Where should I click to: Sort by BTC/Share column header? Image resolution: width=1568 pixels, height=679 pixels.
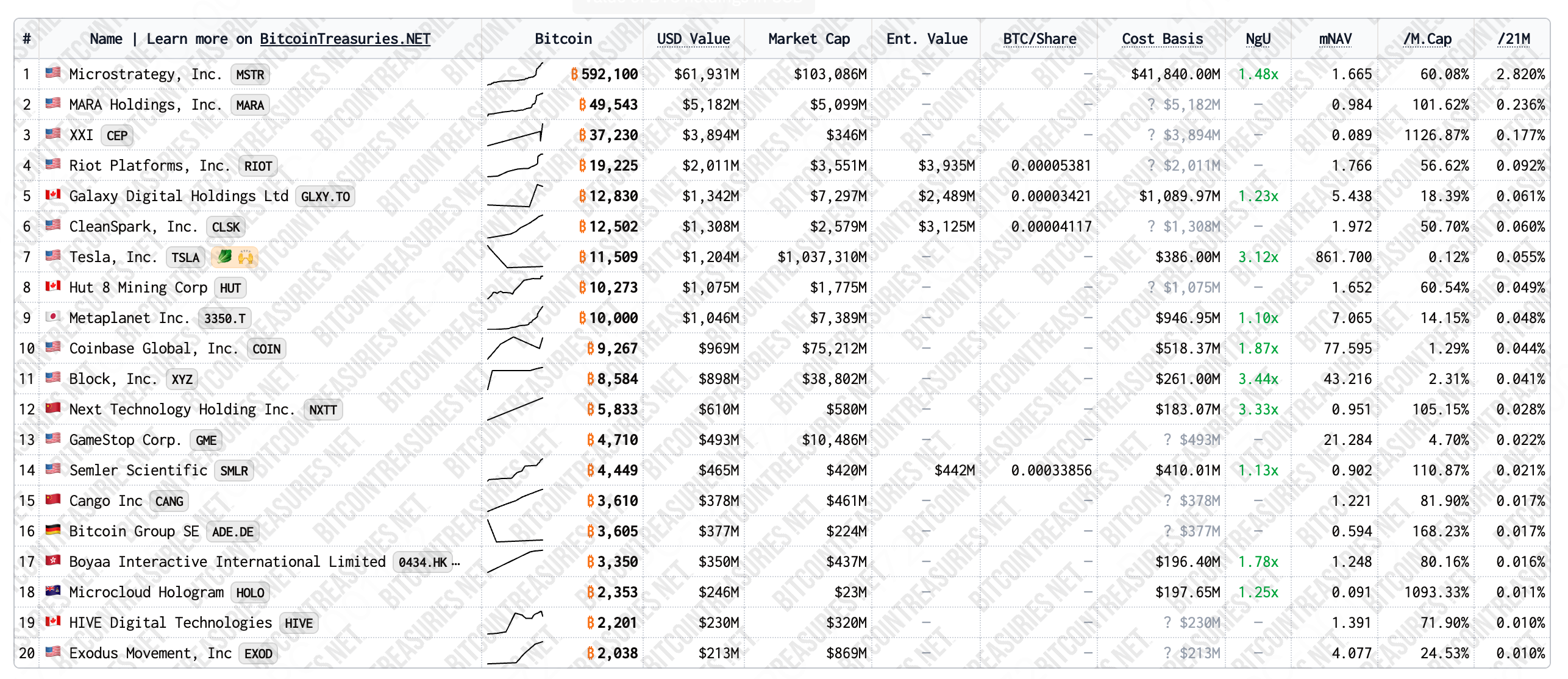coord(1039,39)
